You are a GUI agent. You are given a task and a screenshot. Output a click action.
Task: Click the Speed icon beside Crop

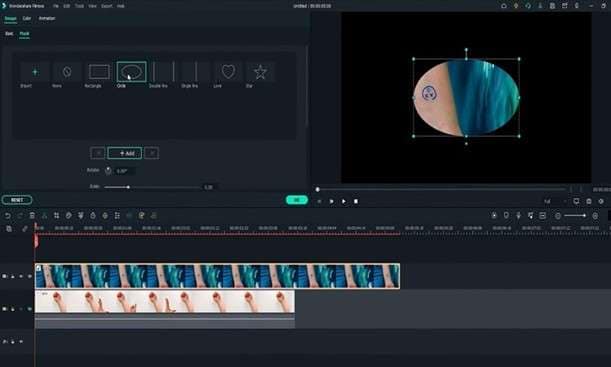[x=69, y=215]
